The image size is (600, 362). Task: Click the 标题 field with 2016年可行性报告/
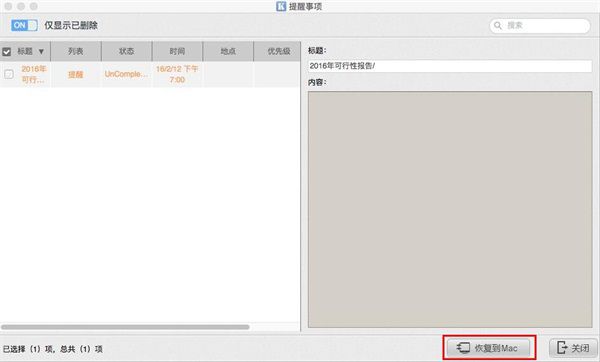(x=450, y=66)
